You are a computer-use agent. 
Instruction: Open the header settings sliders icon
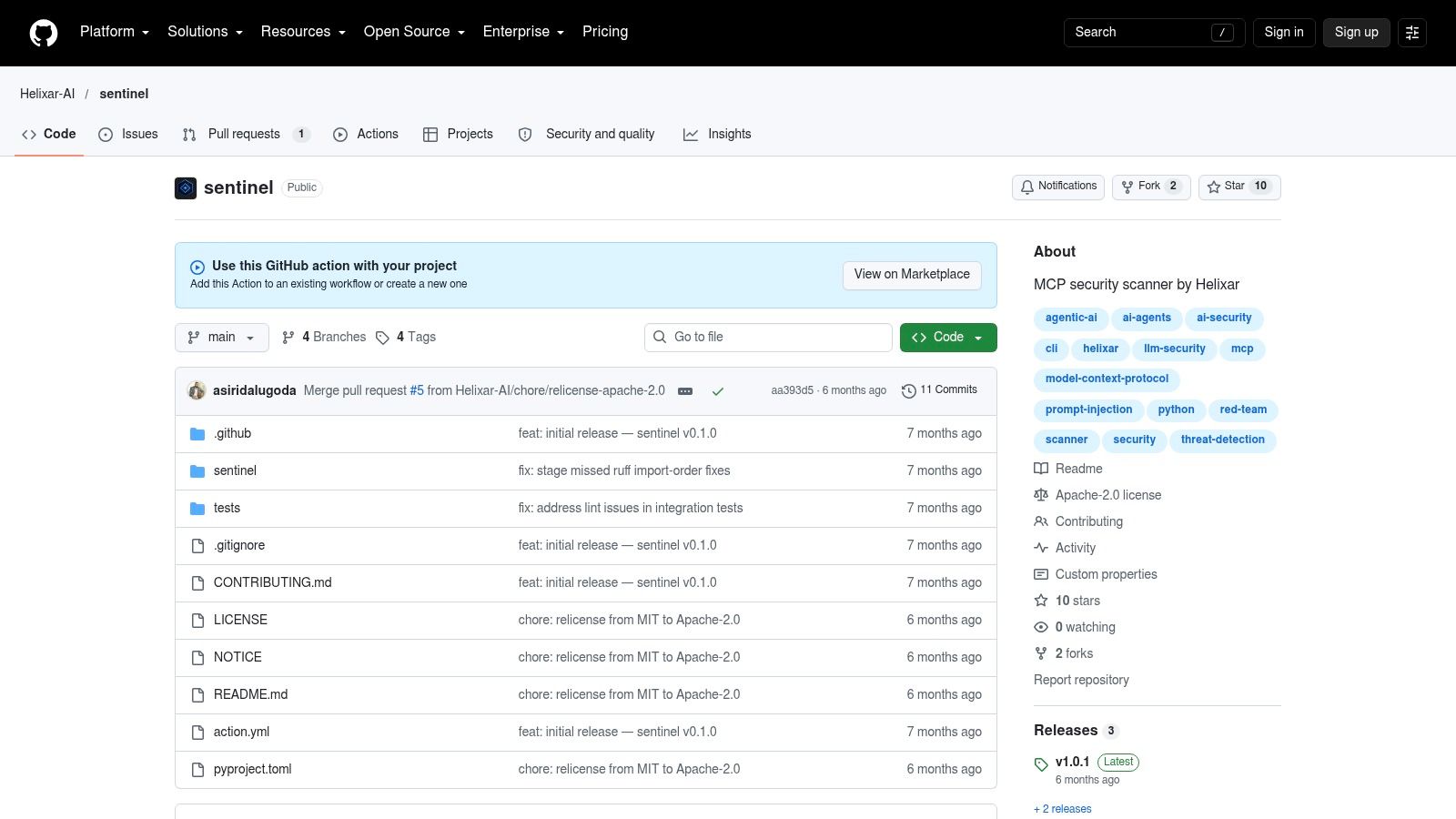(1412, 33)
